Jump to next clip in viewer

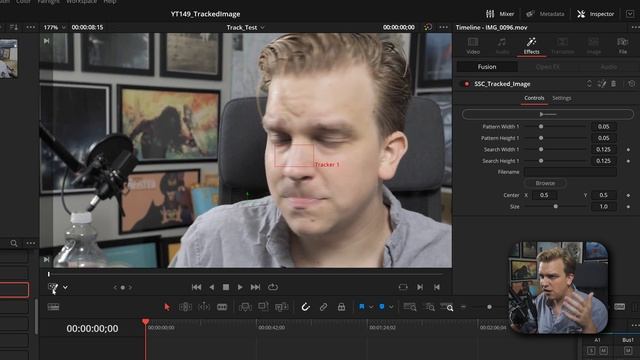420,287
